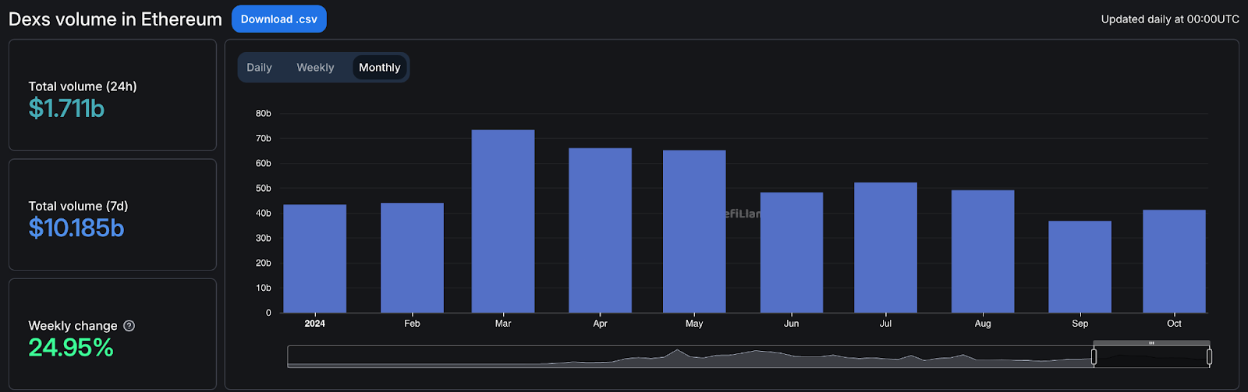
Task: Click the Total volume (24h) label
Action: pyautogui.click(x=83, y=86)
